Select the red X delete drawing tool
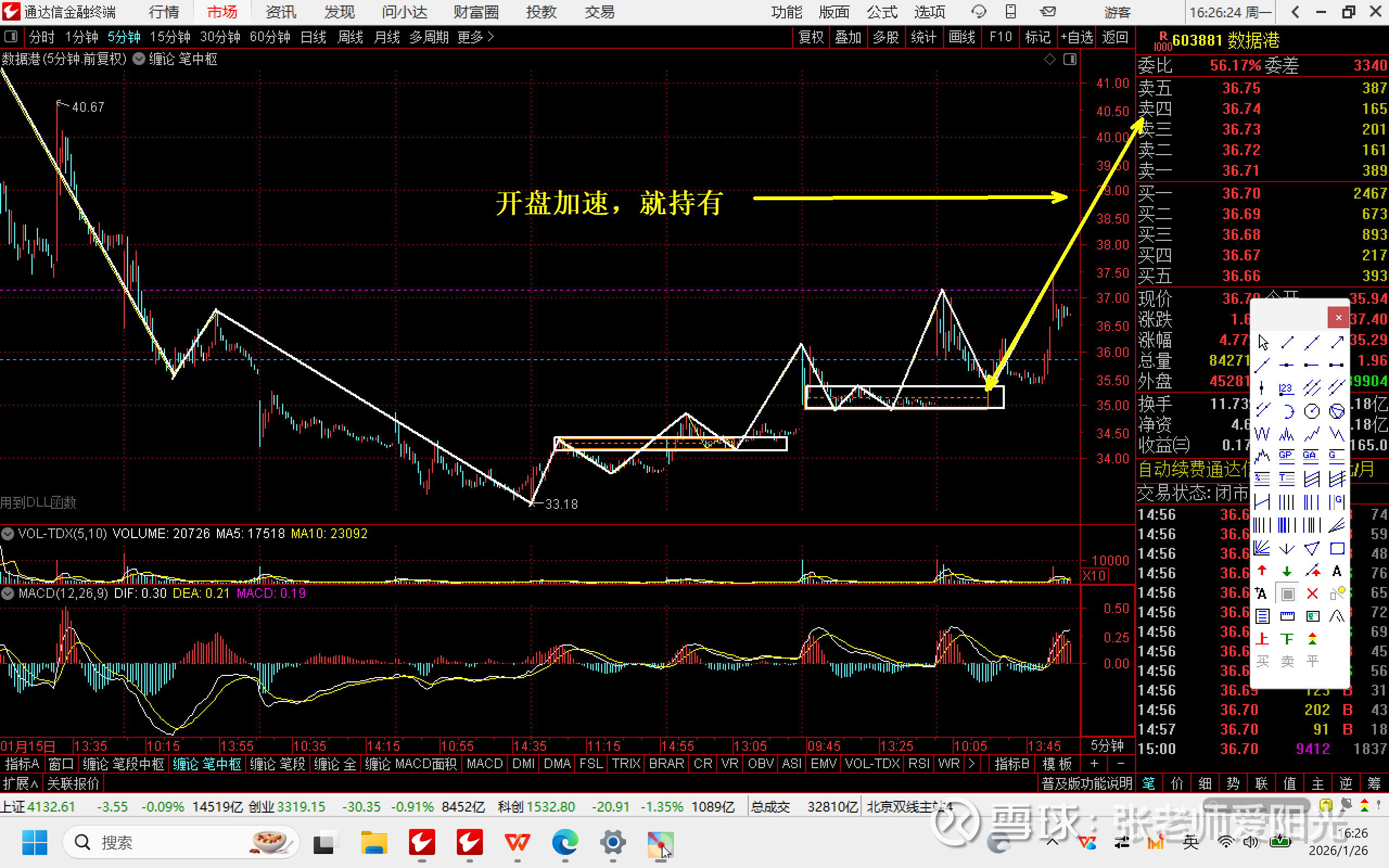1389x868 pixels. point(1312,593)
